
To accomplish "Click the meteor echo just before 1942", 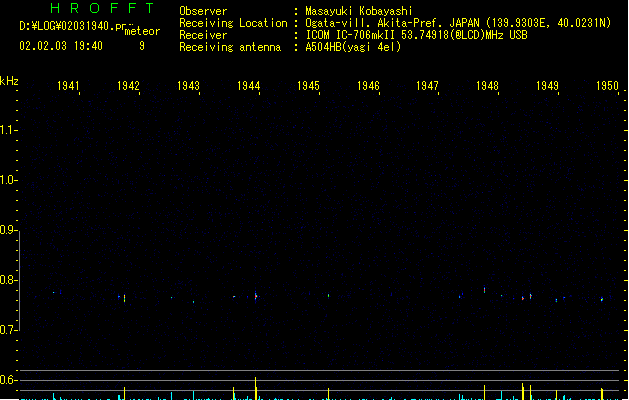I will point(124,298).
